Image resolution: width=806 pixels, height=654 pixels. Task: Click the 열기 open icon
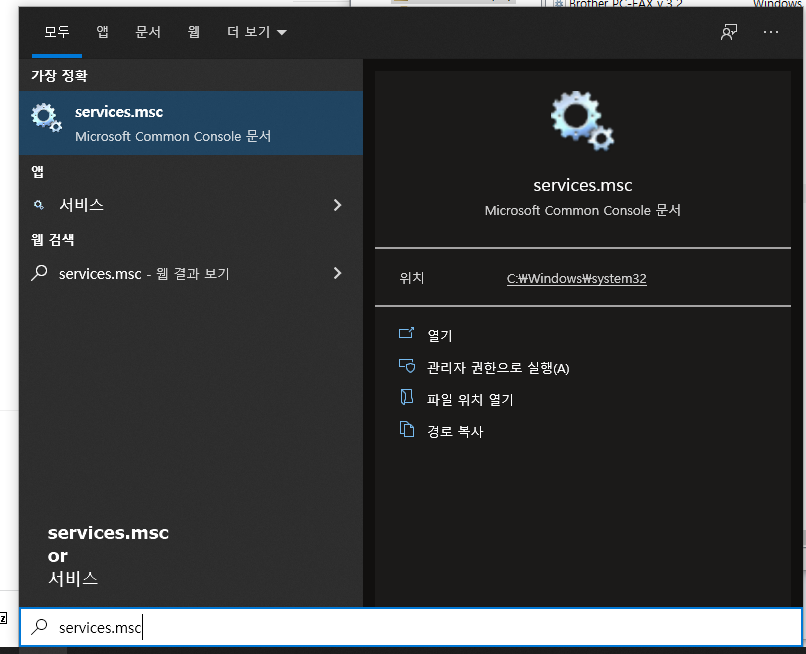point(406,334)
